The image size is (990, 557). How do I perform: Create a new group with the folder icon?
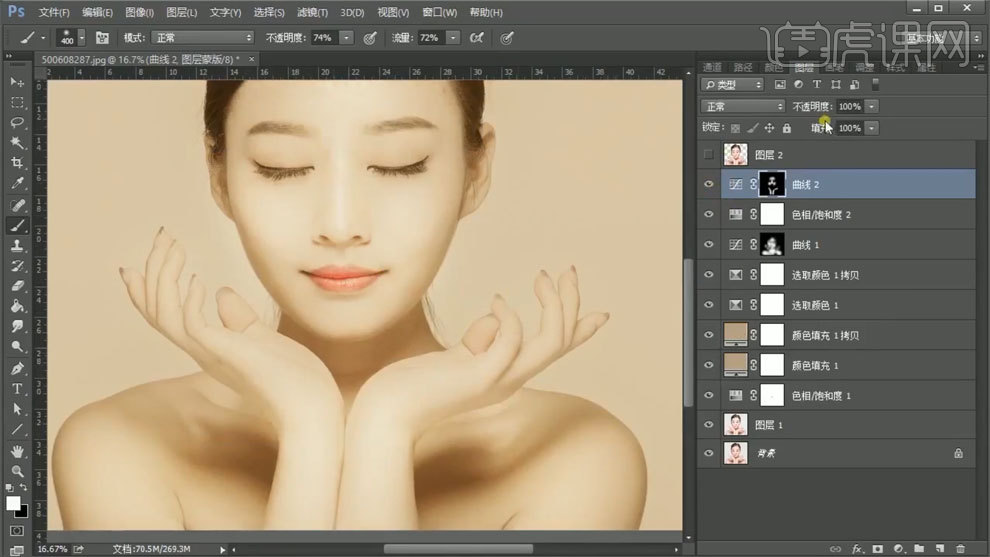tap(919, 549)
